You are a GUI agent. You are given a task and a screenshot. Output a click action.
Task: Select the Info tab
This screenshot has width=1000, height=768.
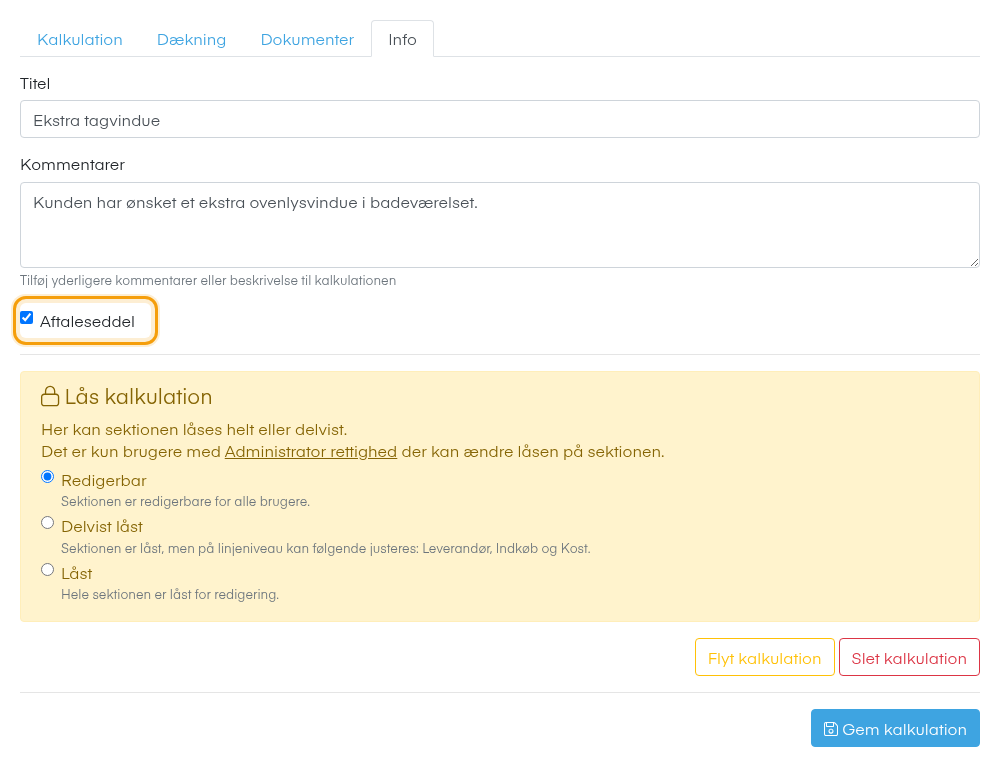pos(402,40)
